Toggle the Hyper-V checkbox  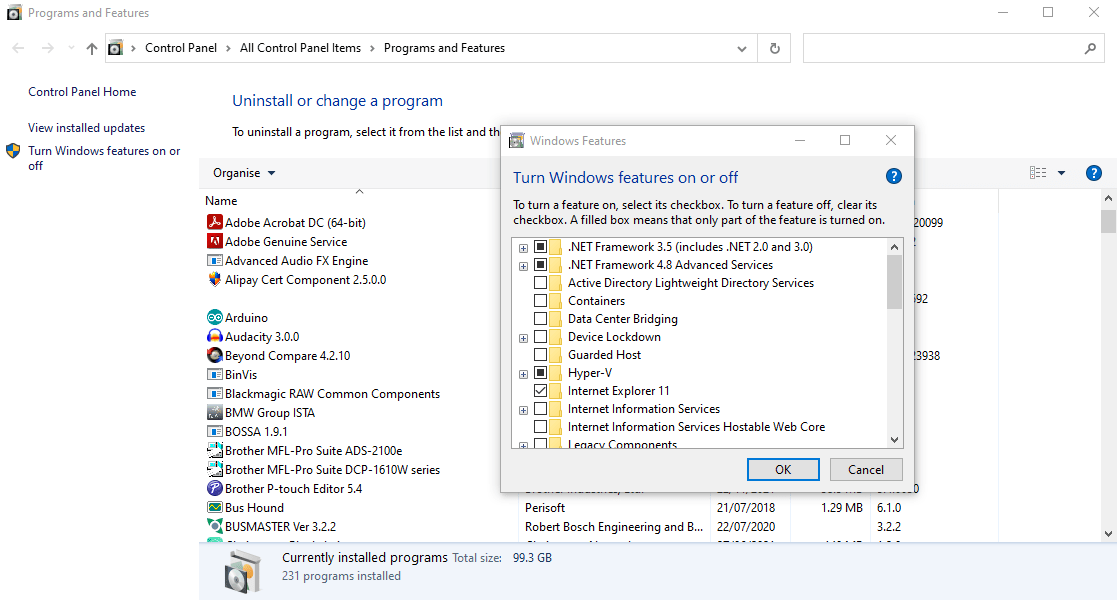click(540, 373)
